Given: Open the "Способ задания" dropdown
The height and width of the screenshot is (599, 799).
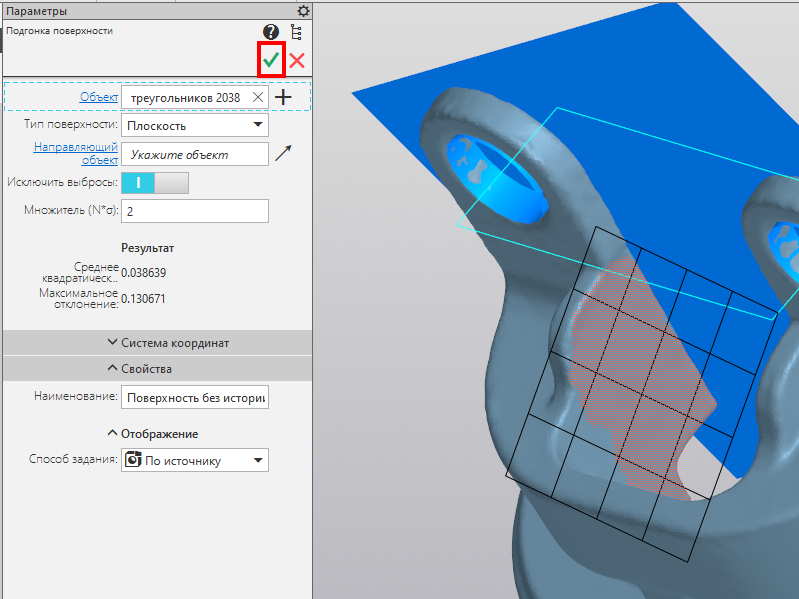Looking at the screenshot, I should [195, 460].
